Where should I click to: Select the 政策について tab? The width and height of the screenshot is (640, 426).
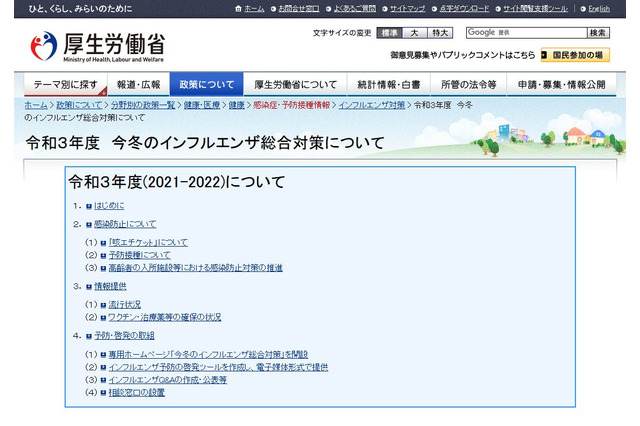pyautogui.click(x=207, y=84)
